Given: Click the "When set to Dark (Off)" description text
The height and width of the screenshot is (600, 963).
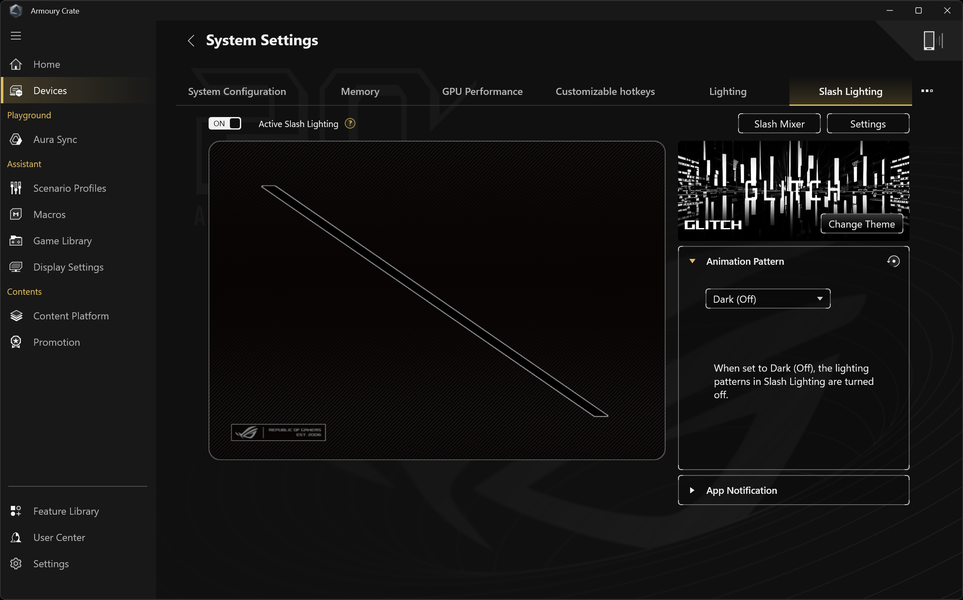Looking at the screenshot, I should pyautogui.click(x=793, y=381).
